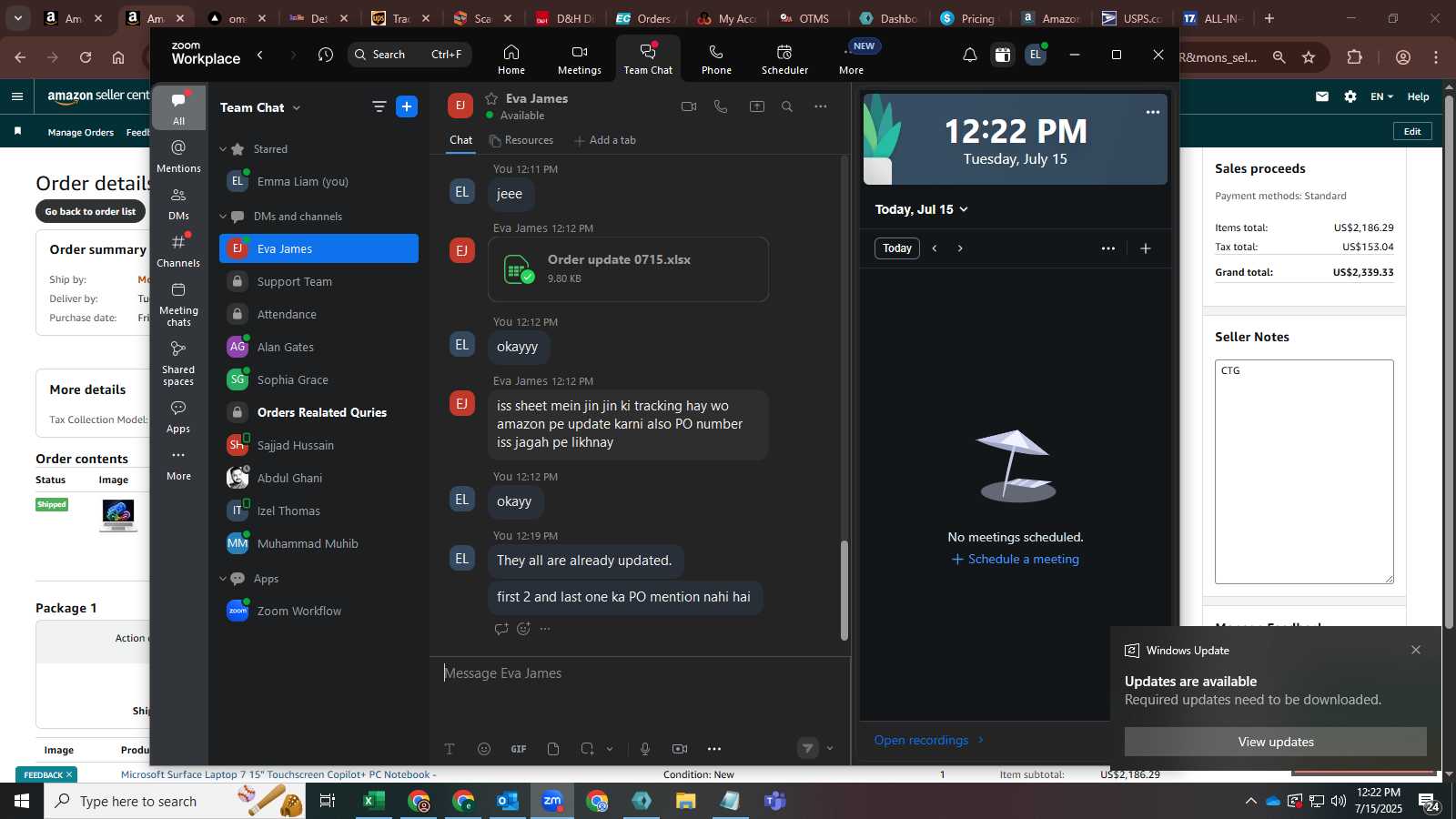Image resolution: width=1456 pixels, height=819 pixels.
Task: Open Zoom history clock icon
Action: pos(326,55)
